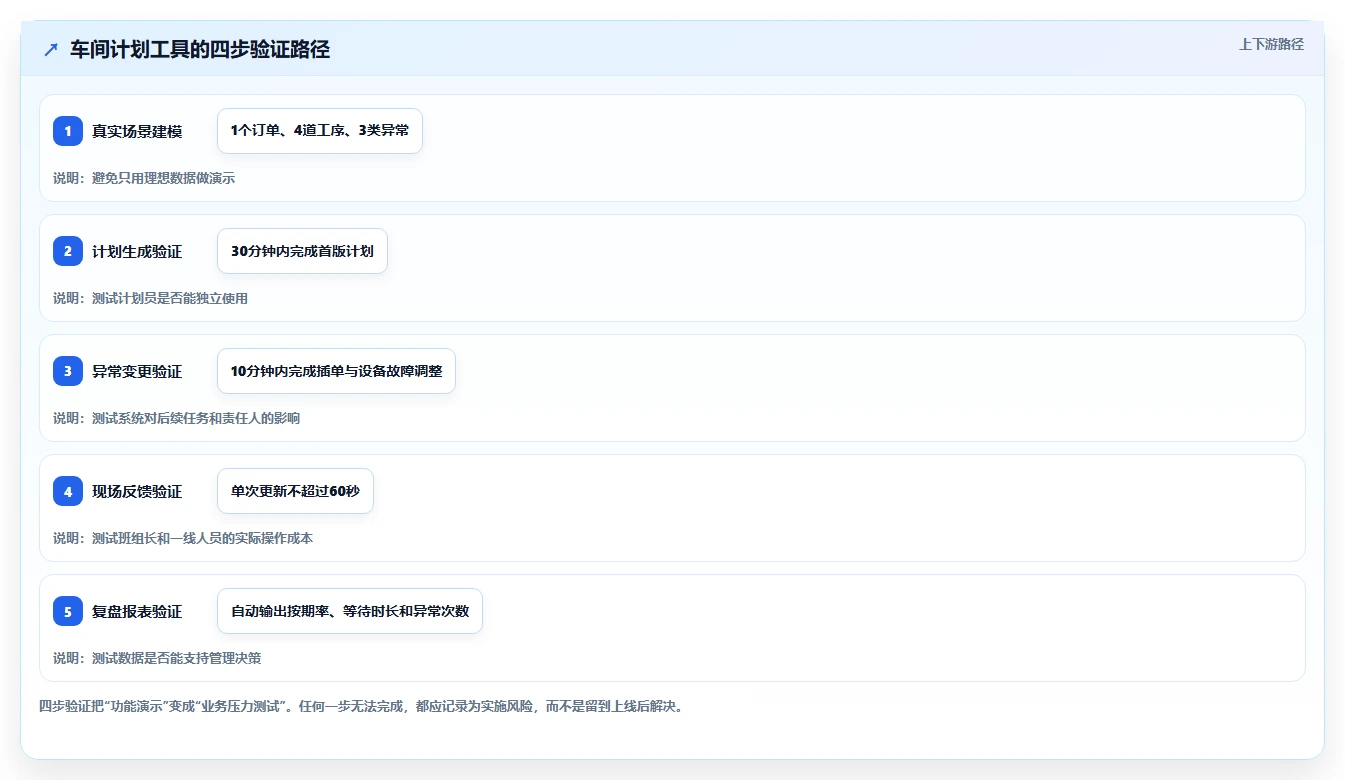Click the note 说明：测试数据是否能支持管理决策
The image size is (1345, 780).
click(157, 658)
